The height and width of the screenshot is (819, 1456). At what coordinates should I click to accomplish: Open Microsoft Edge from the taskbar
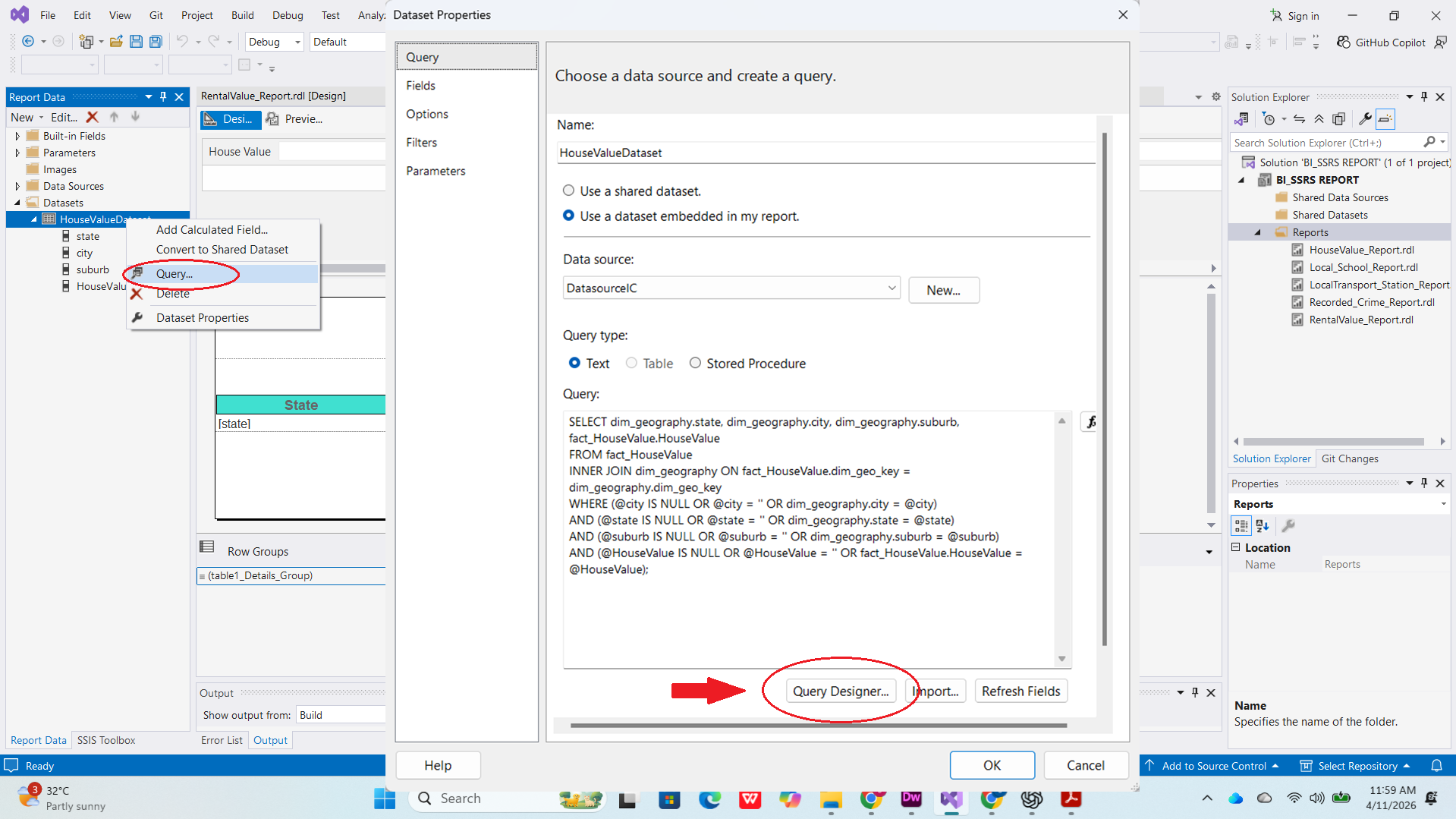[x=709, y=799]
